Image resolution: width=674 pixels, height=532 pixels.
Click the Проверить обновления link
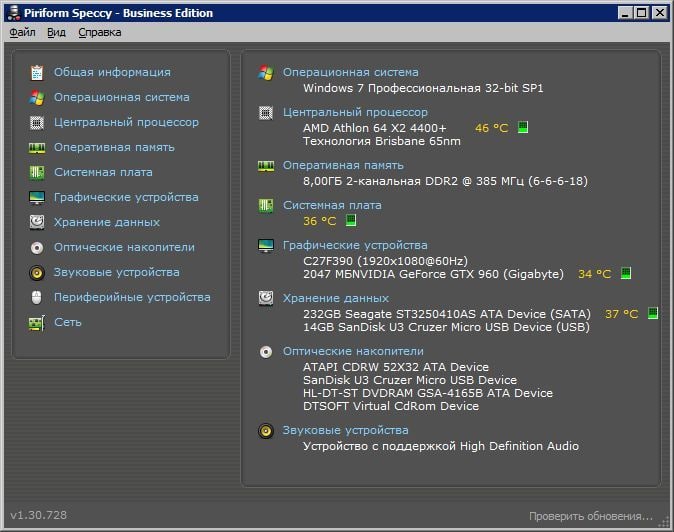[591, 516]
